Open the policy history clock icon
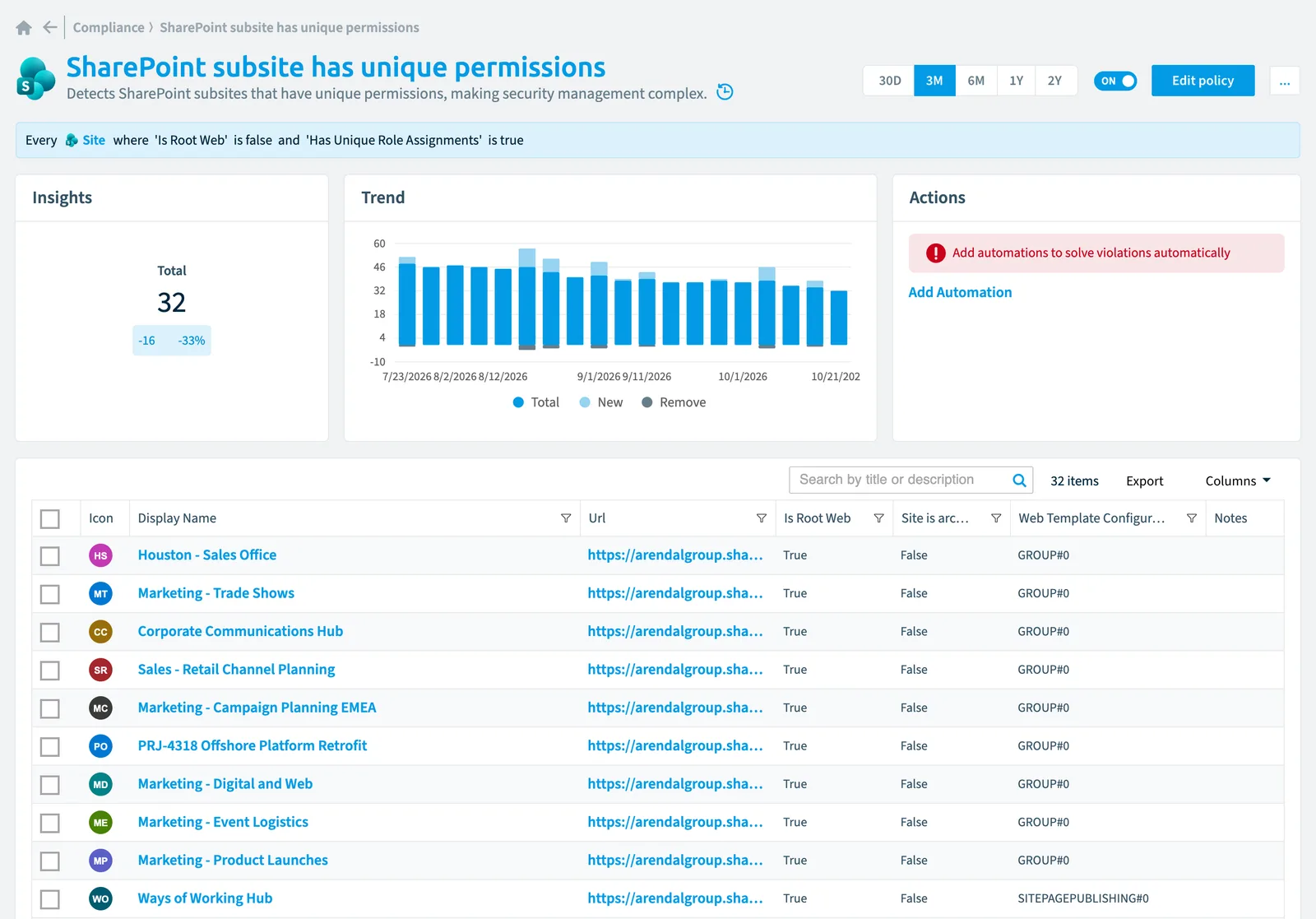Screen dimensions: 1316x919 point(725,92)
